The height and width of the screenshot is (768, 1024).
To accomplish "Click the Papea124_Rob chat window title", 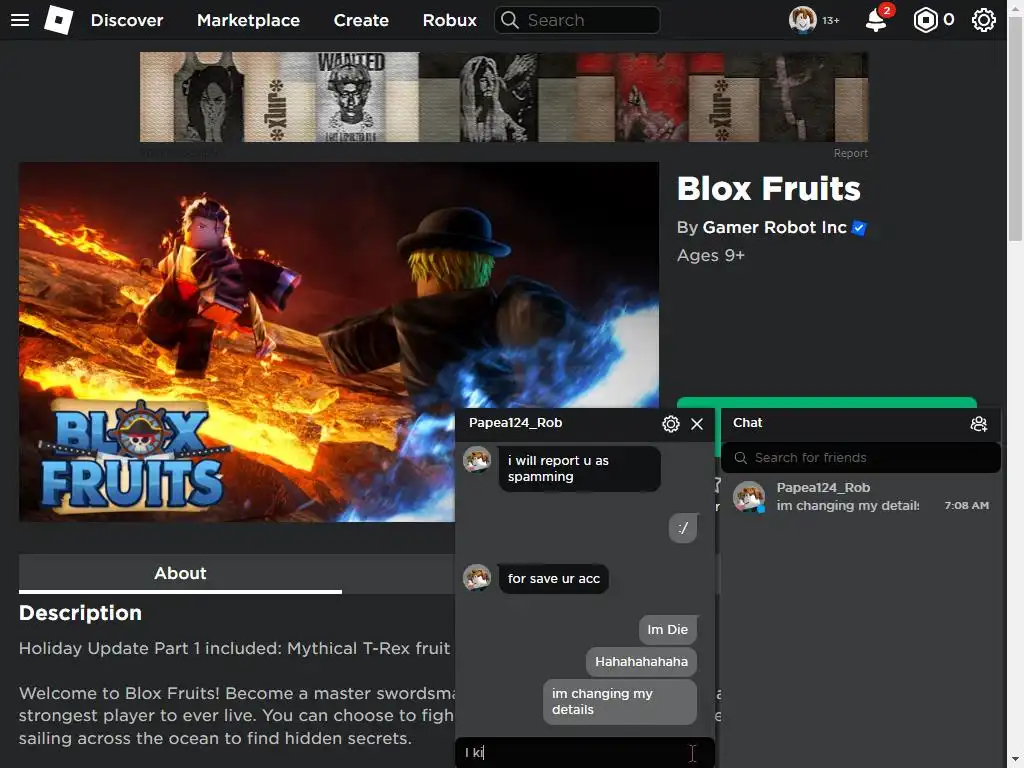I will pyautogui.click(x=515, y=423).
